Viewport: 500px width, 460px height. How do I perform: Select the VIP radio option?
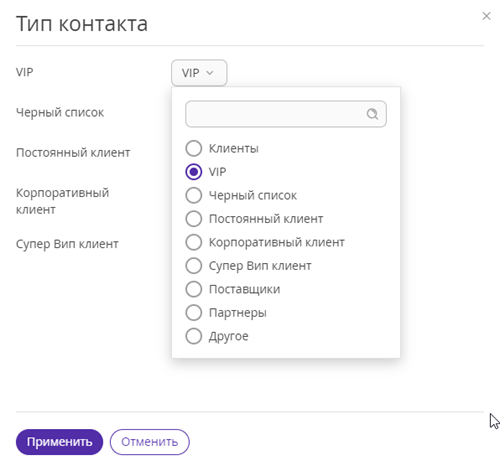(x=194, y=172)
